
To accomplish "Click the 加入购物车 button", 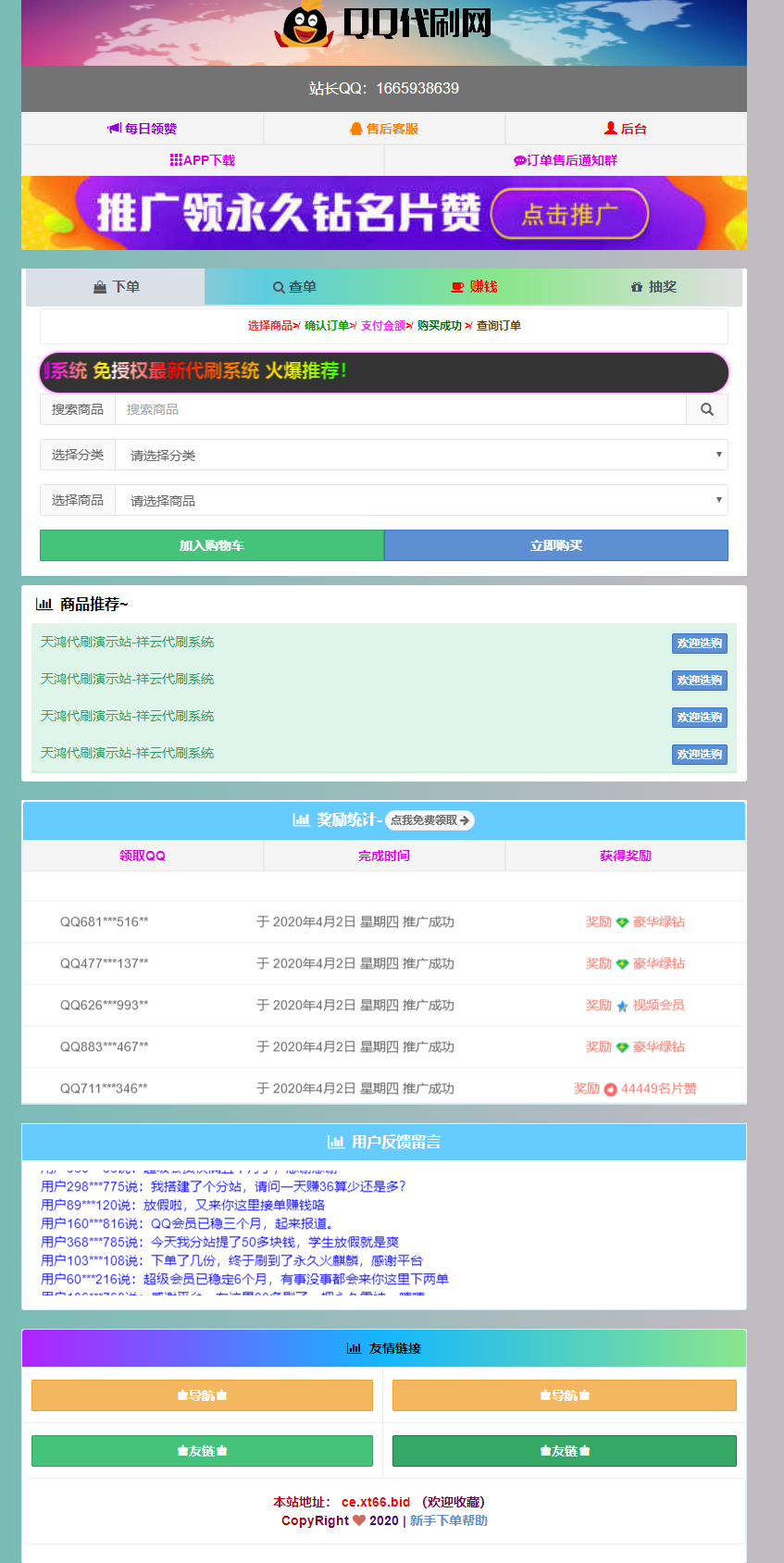I will [212, 545].
